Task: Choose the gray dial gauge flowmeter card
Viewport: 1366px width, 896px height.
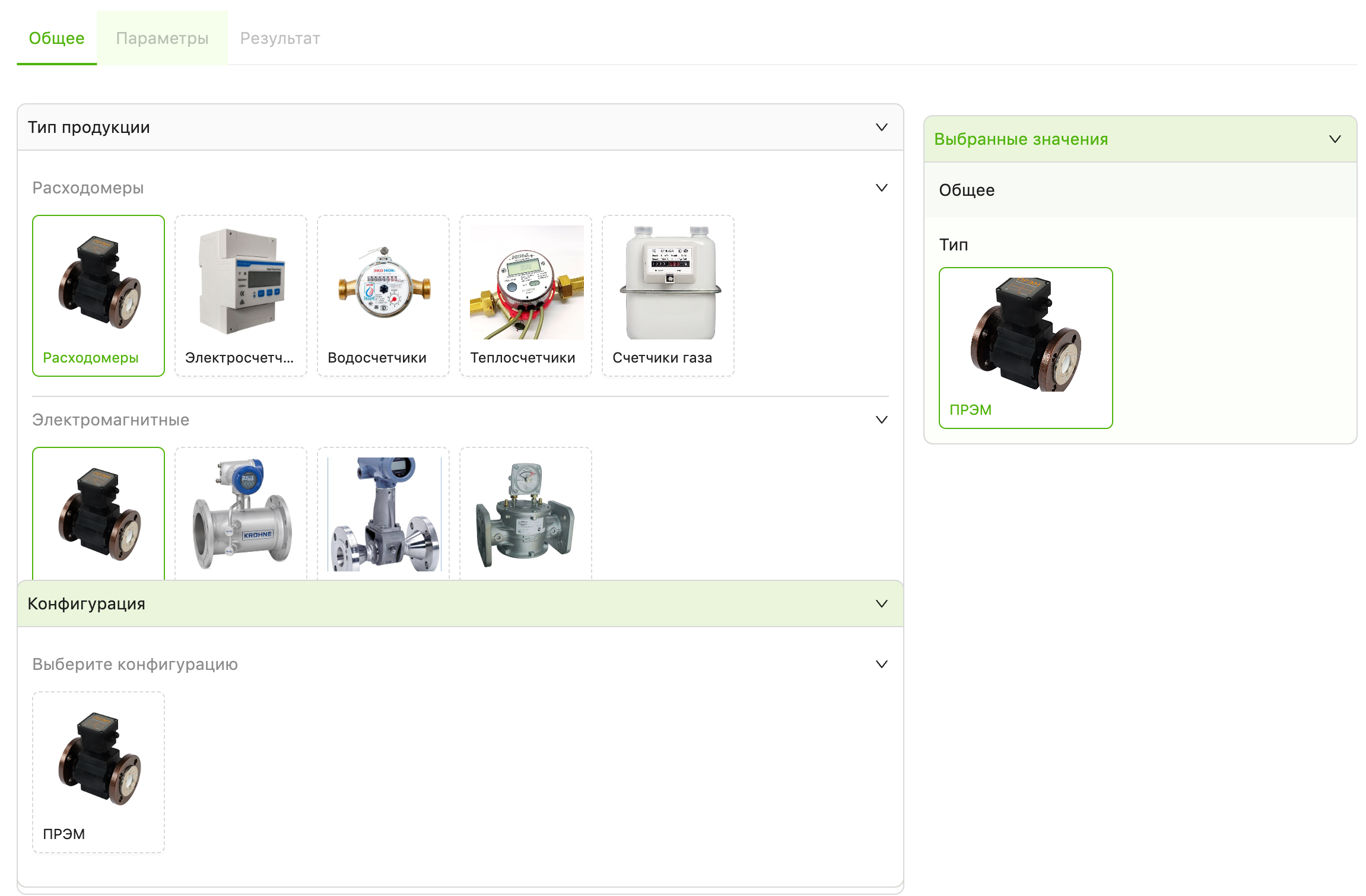Action: (526, 514)
